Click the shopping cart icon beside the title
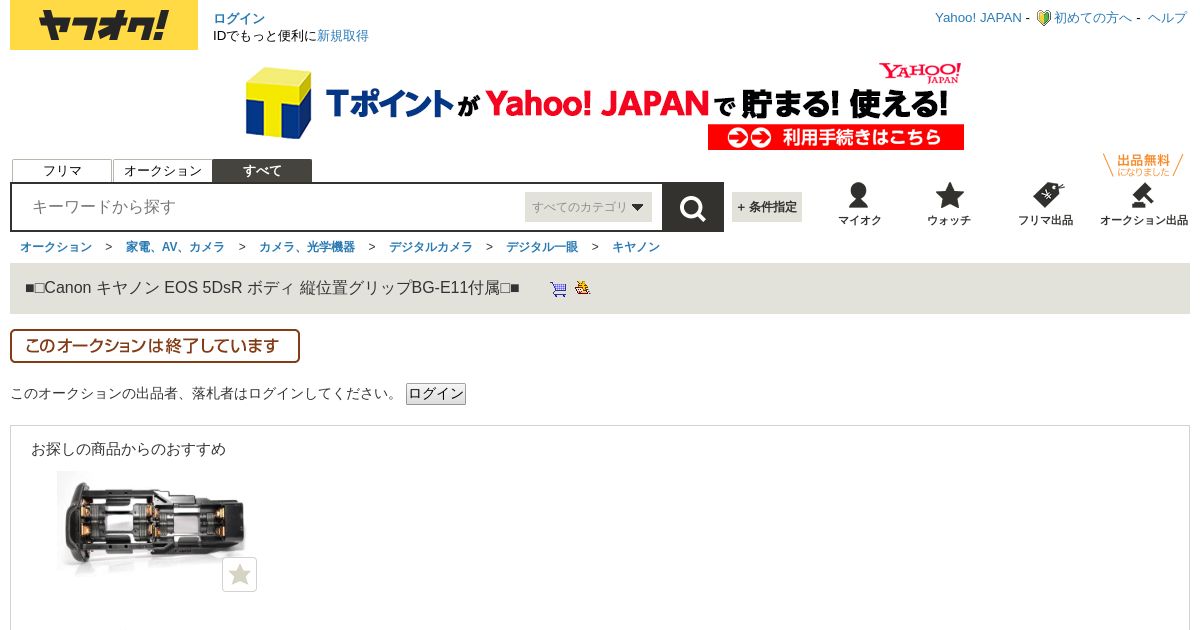 558,289
